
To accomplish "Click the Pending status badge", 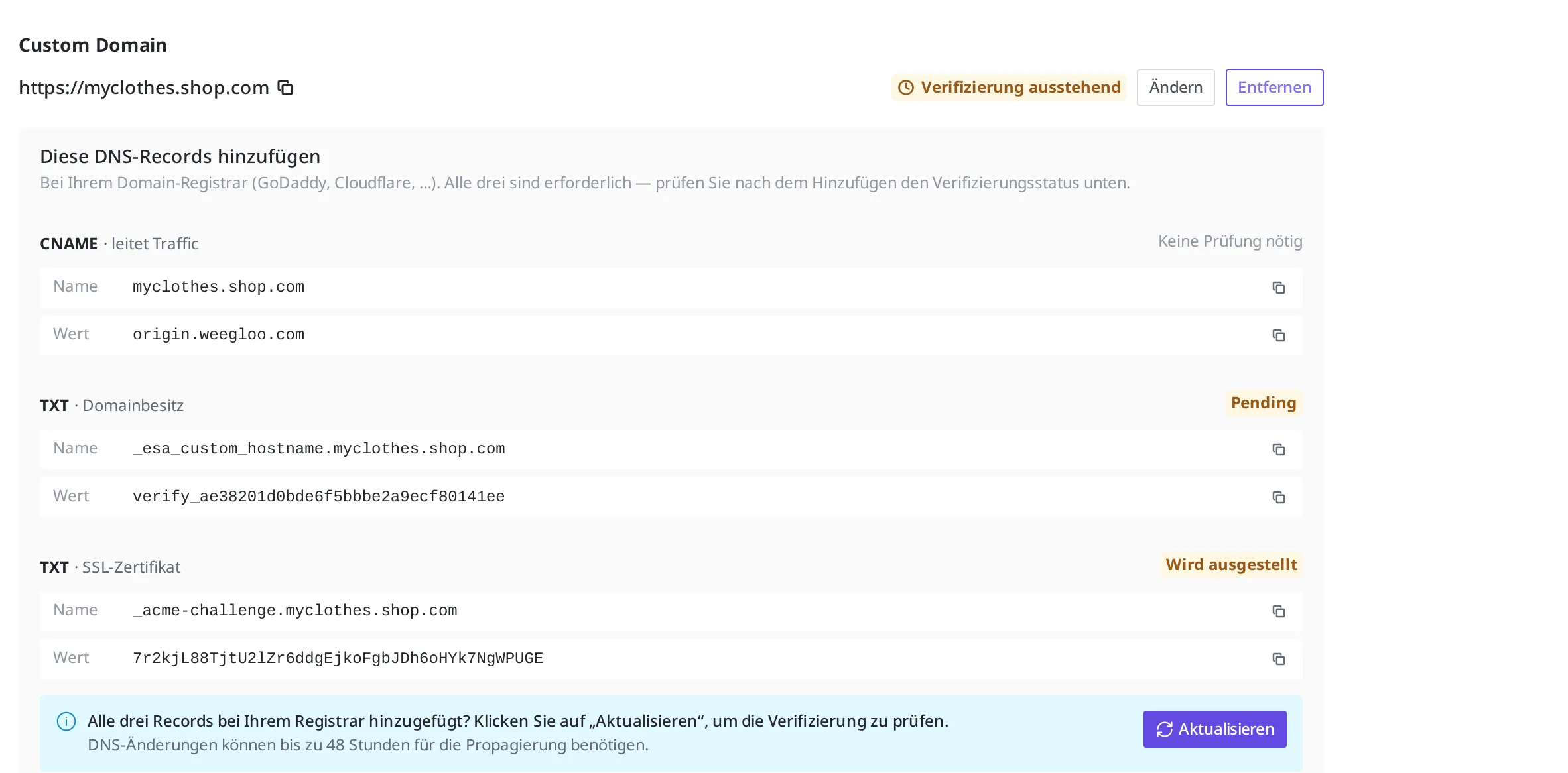I will 1264,403.
